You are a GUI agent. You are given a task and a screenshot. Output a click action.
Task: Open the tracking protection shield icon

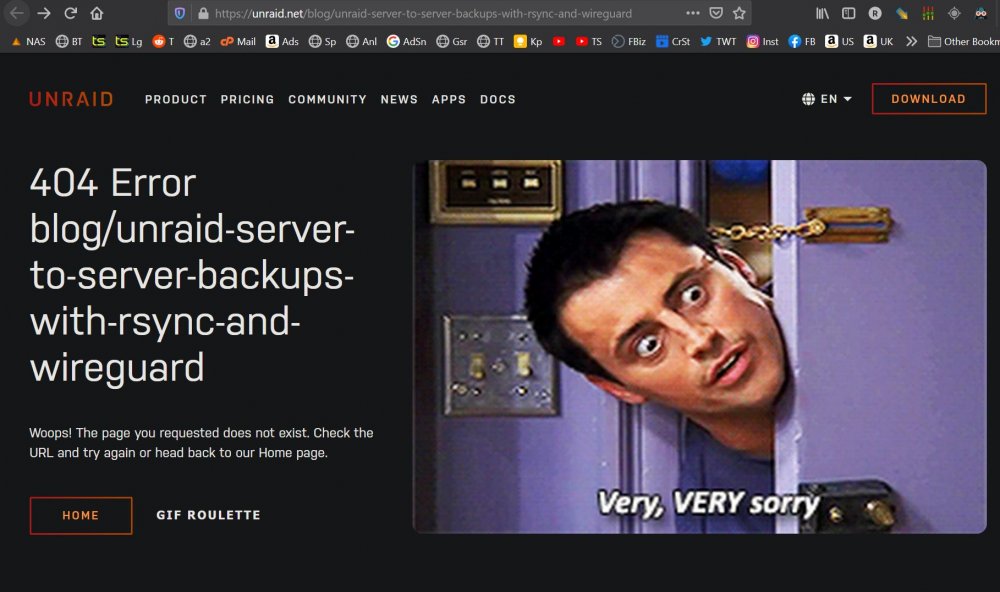pyautogui.click(x=180, y=13)
